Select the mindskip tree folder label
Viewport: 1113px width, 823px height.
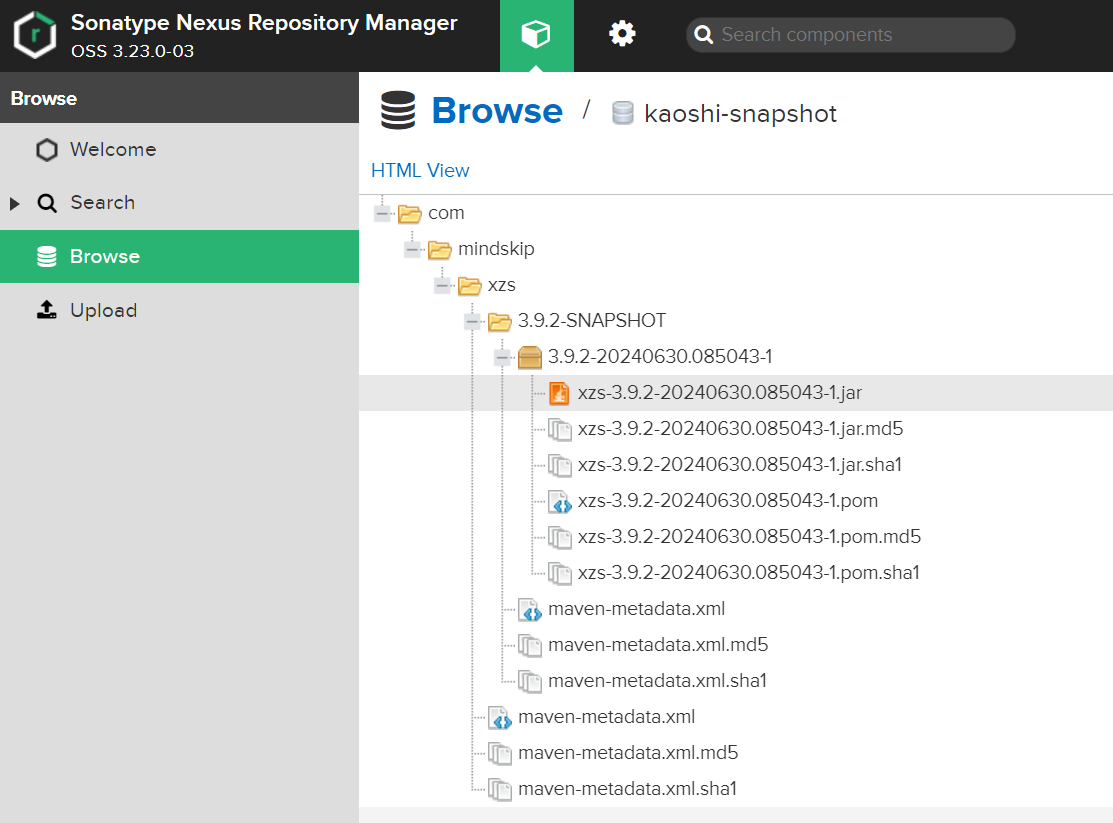click(x=496, y=249)
